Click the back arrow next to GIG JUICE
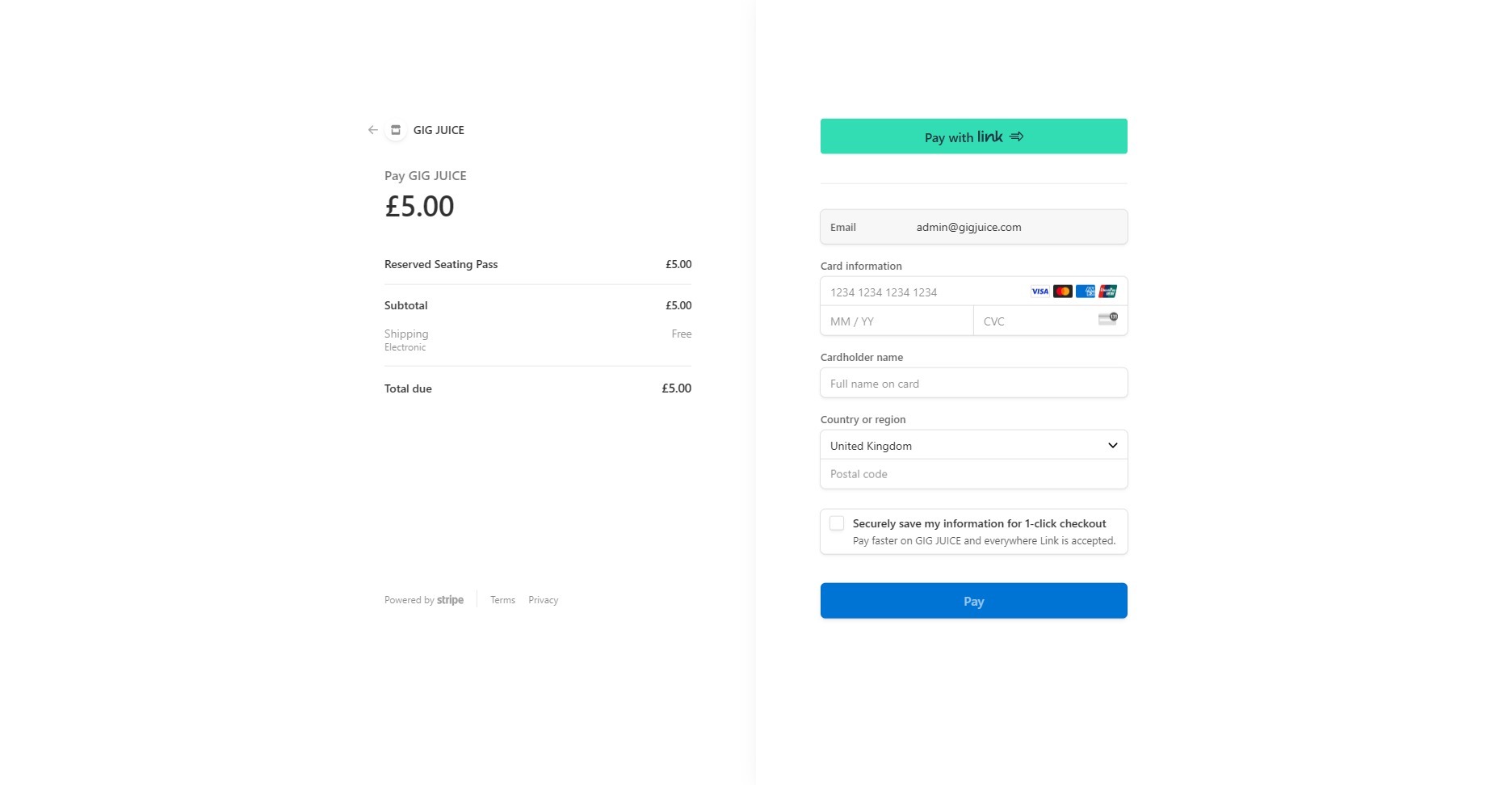This screenshot has height=785, width=1512. (x=372, y=130)
